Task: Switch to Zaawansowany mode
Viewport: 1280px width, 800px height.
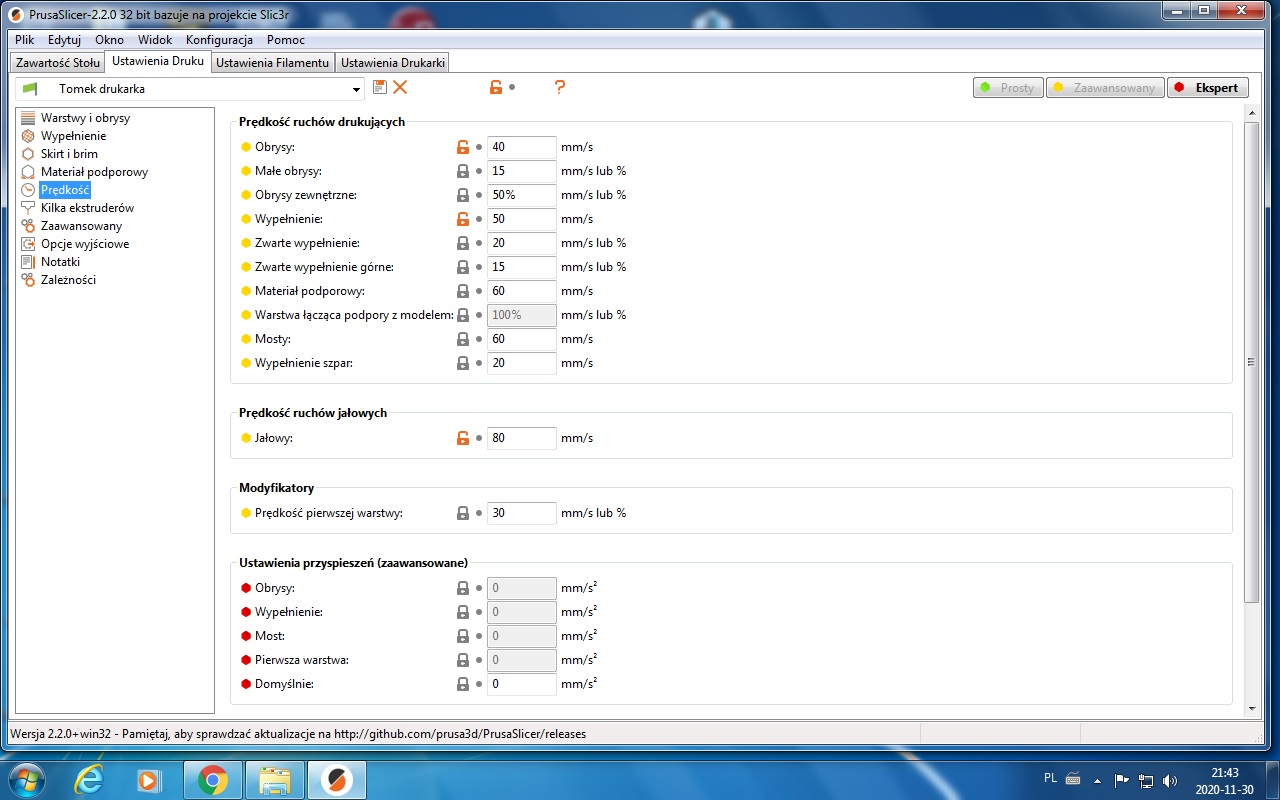Action: 1105,88
